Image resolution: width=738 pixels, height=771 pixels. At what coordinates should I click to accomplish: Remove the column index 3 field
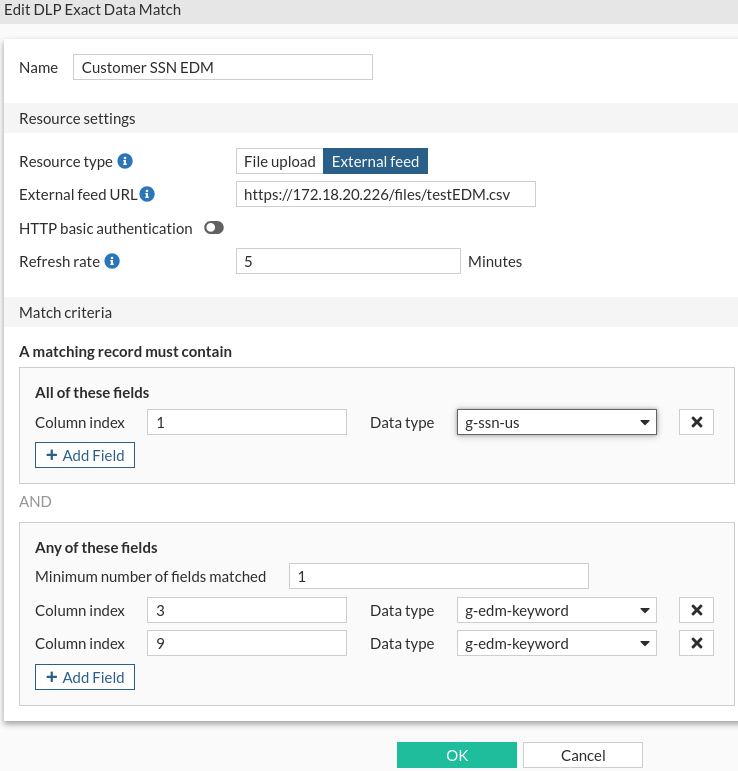[696, 610]
